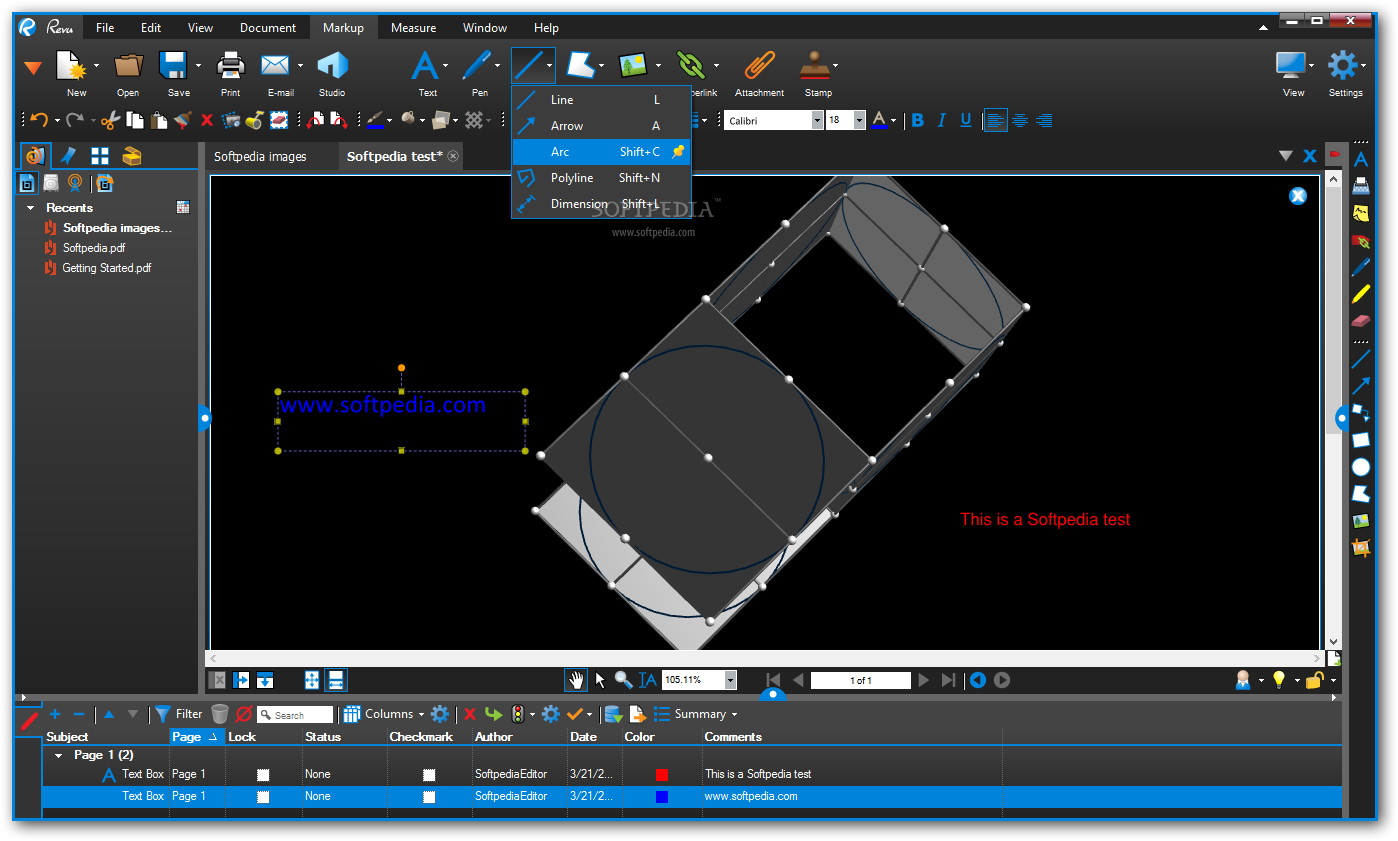Toggle Underline text formatting
This screenshot has width=1398, height=841.
tap(966, 120)
